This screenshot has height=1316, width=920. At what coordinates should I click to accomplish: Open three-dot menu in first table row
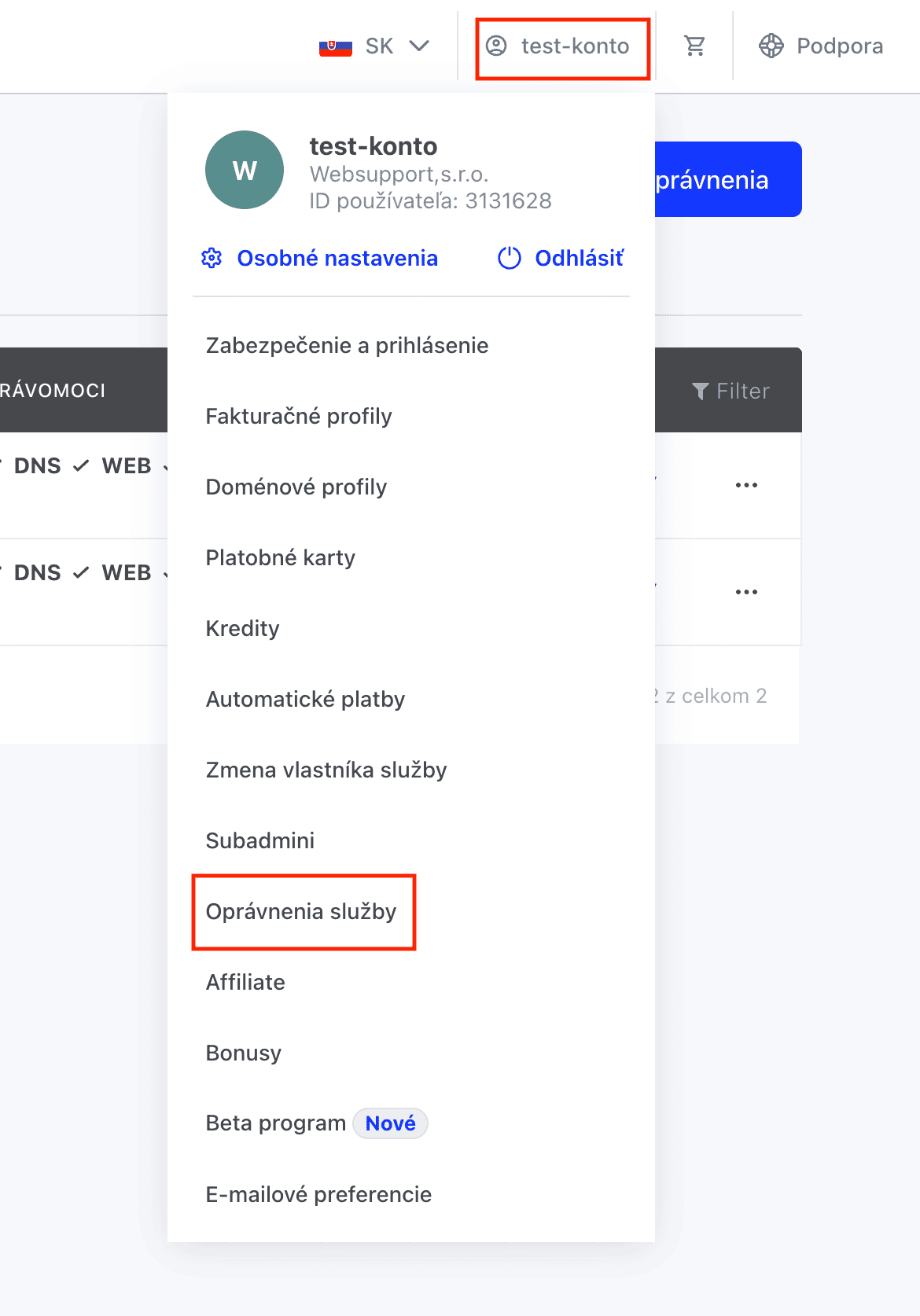[746, 485]
